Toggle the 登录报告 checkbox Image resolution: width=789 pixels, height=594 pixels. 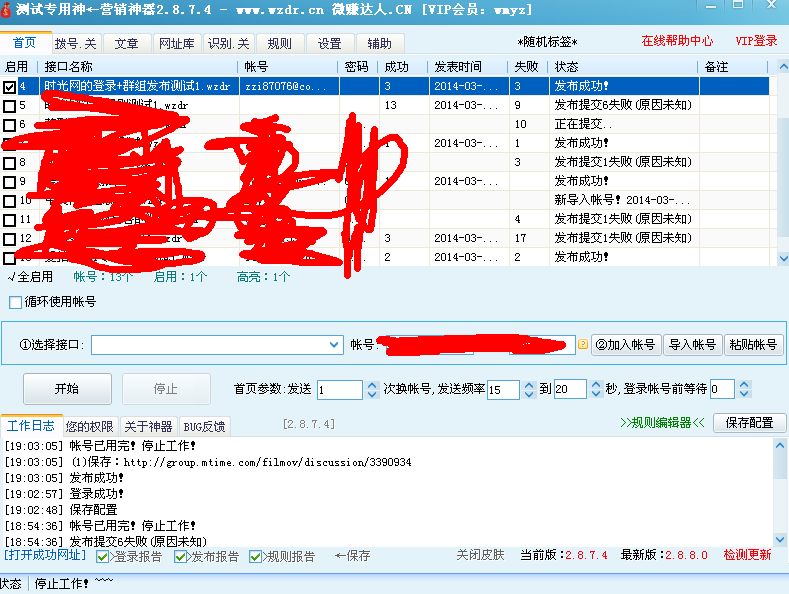[103, 557]
